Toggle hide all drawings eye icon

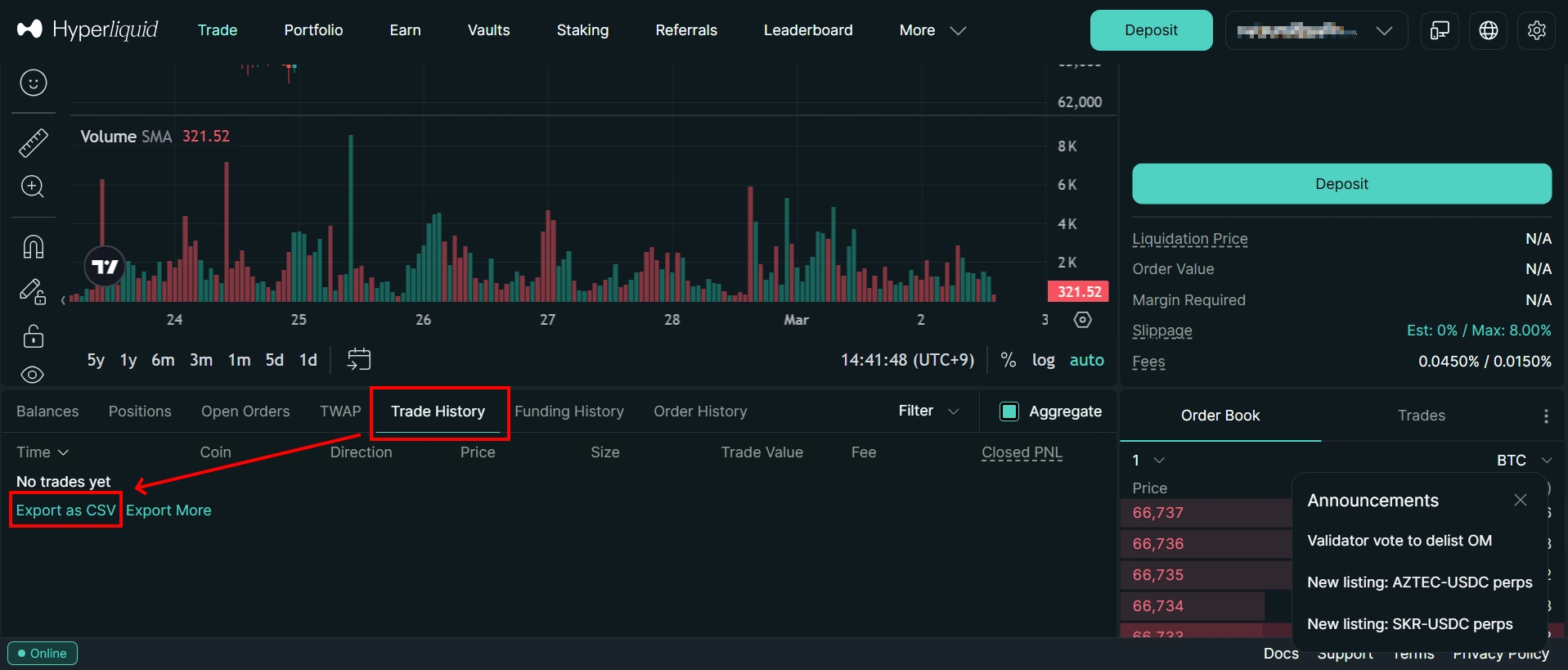point(33,375)
